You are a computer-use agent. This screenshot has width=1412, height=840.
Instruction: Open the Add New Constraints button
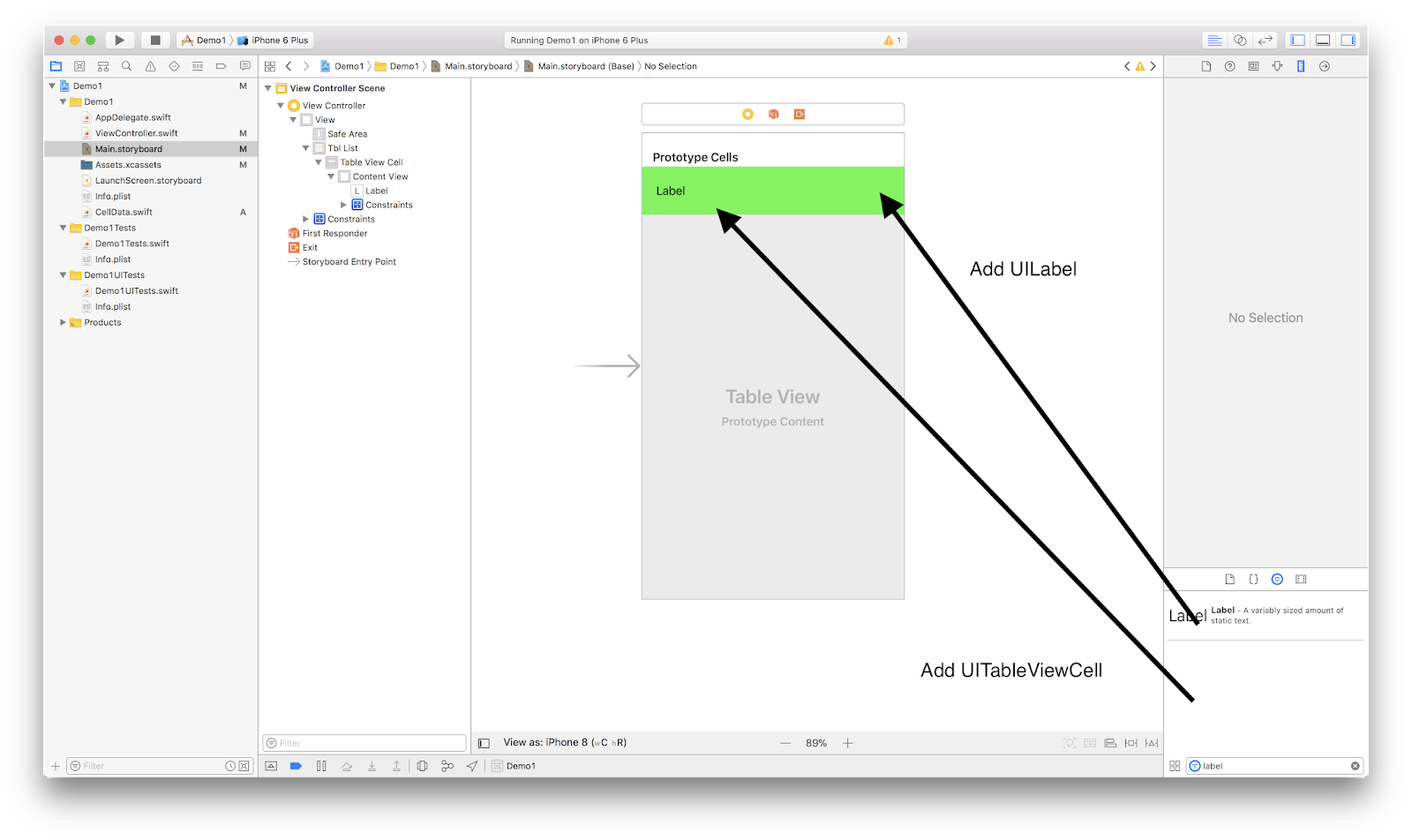[x=1131, y=743]
